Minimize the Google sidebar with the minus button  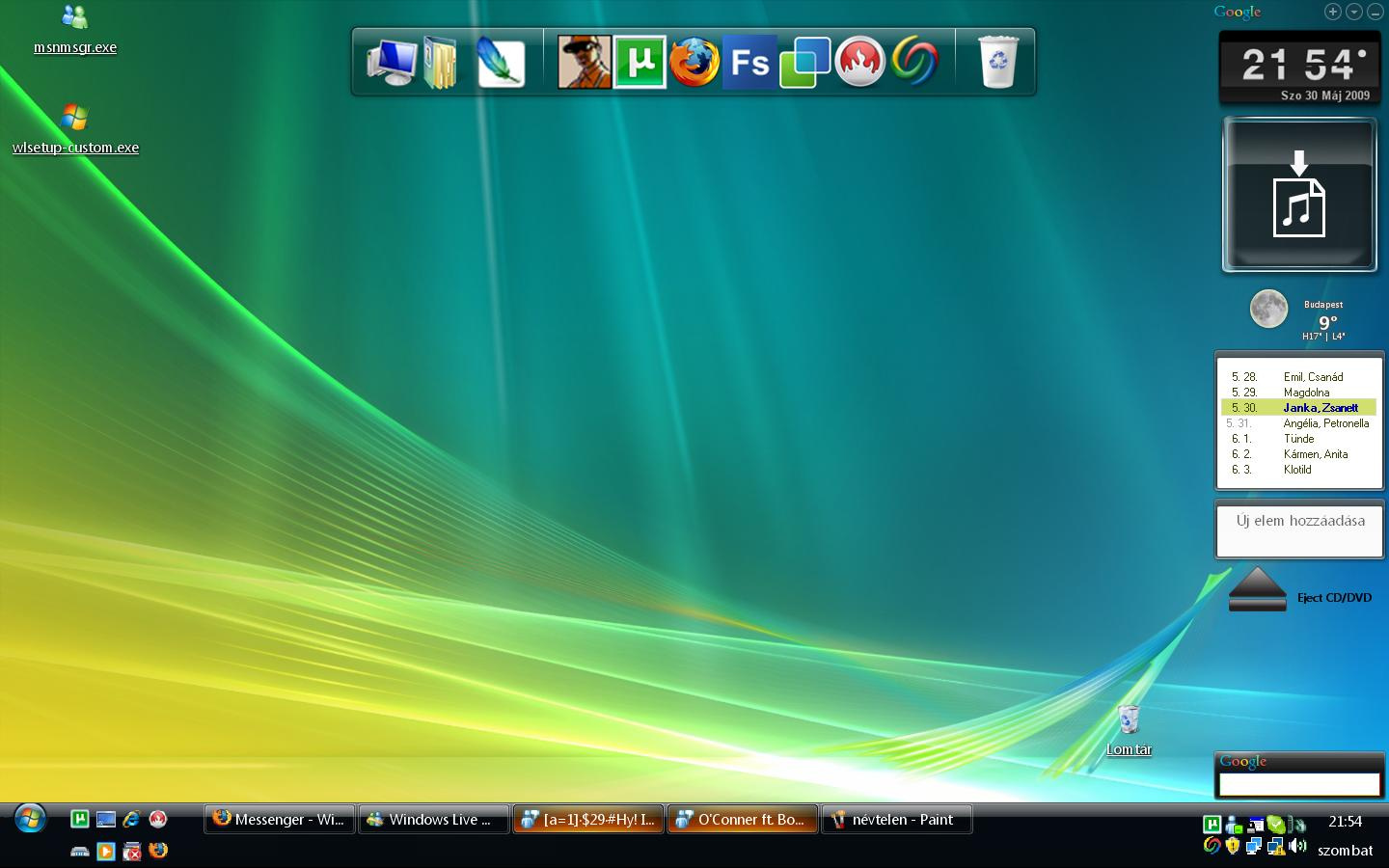point(1375,12)
